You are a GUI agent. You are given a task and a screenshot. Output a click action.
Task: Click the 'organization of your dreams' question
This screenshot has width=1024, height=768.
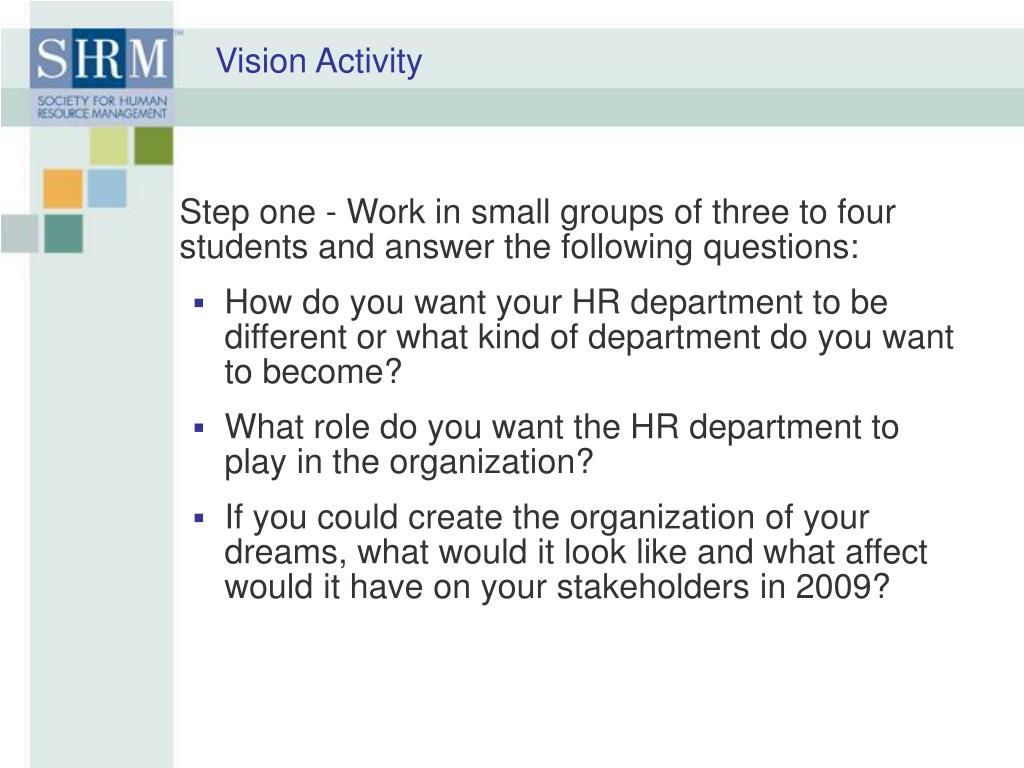(575, 552)
